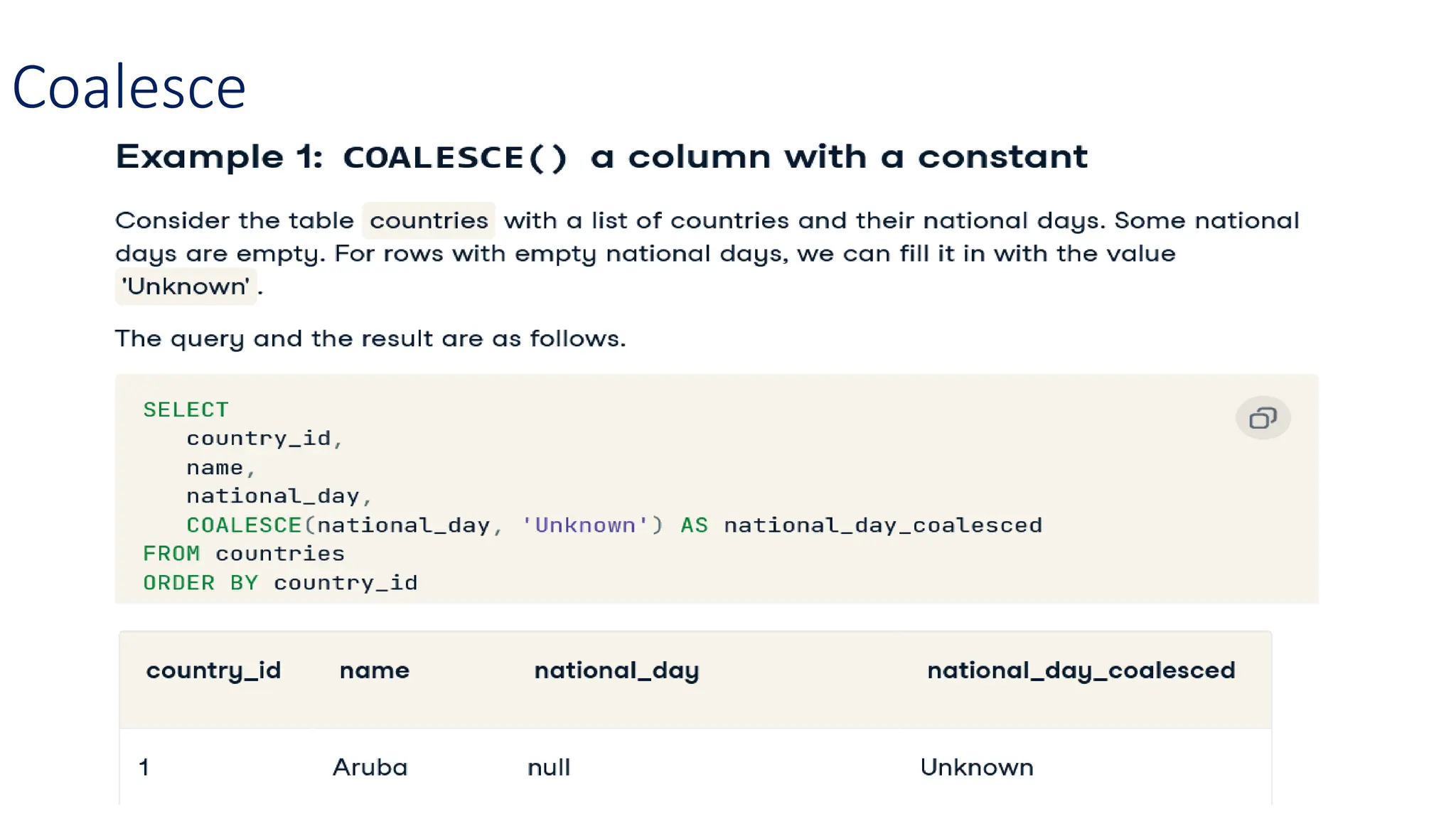Click the name table column header
The height and width of the screenshot is (819, 1456).
[375, 670]
